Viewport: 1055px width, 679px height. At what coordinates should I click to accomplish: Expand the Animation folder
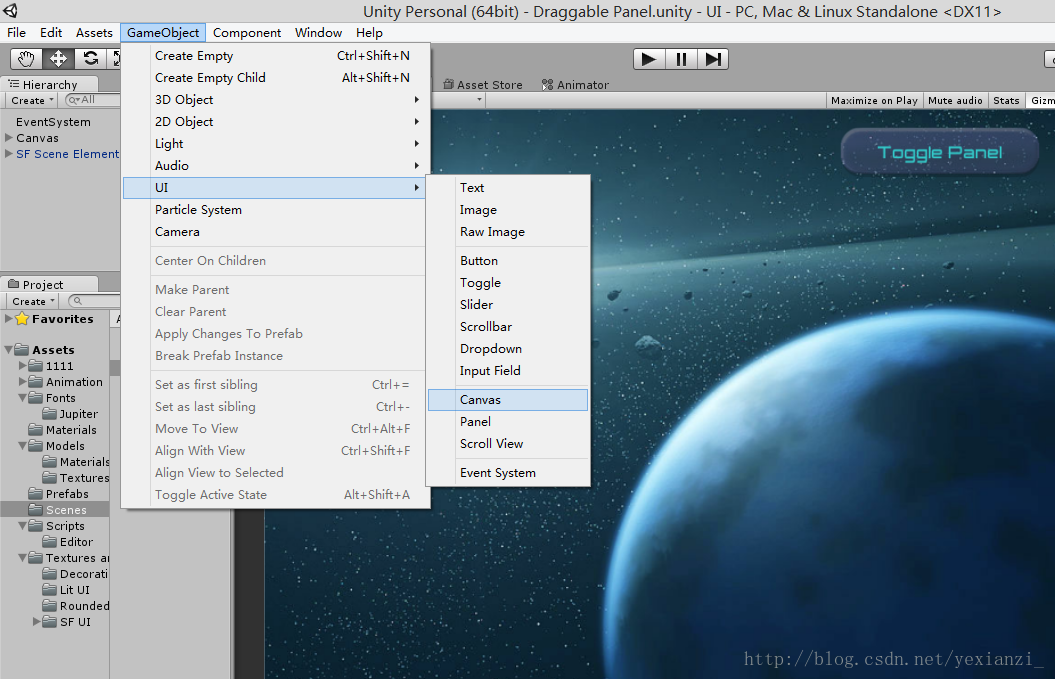(23, 382)
